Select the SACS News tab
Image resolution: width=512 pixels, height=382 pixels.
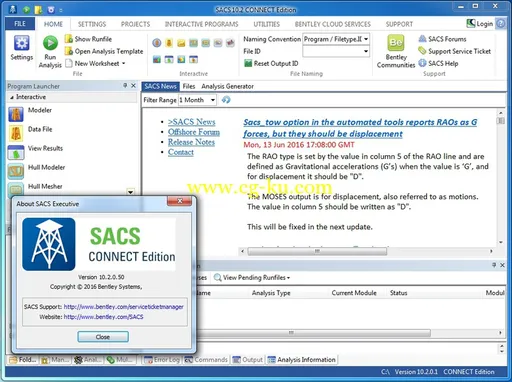160,86
